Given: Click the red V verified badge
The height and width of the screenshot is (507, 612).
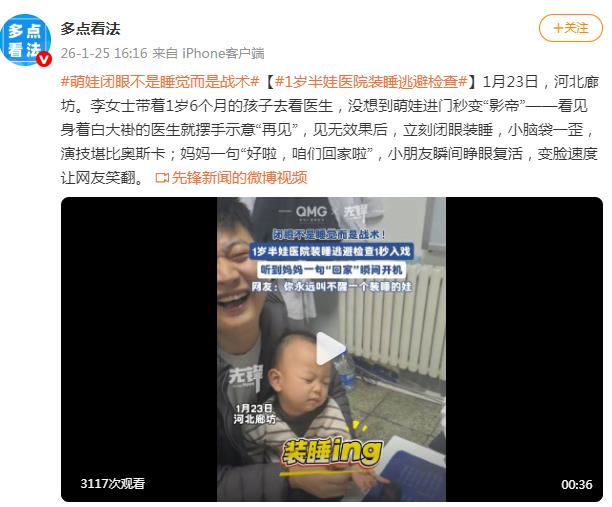Looking at the screenshot, I should [x=44, y=59].
